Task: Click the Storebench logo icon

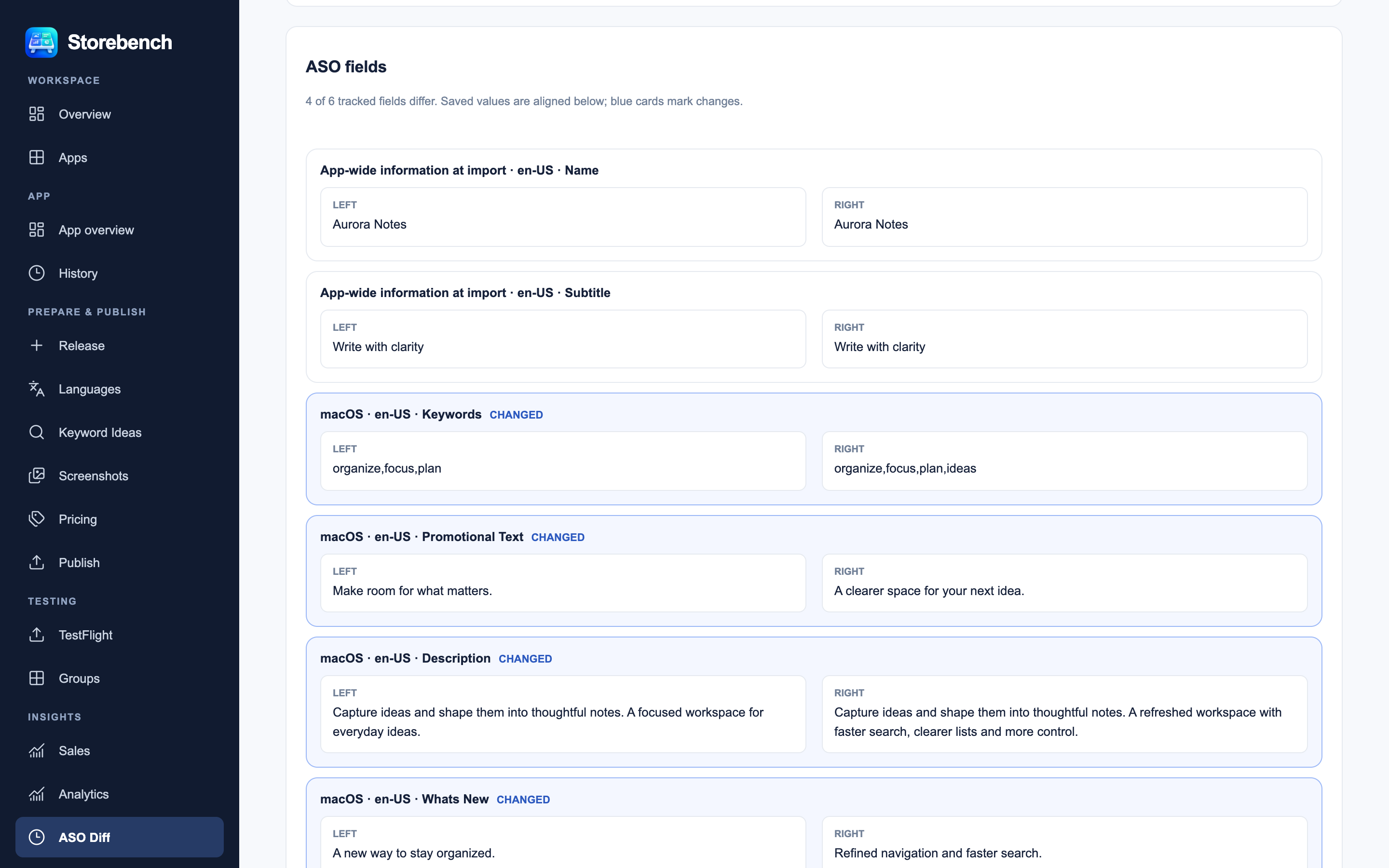Action: coord(41,42)
